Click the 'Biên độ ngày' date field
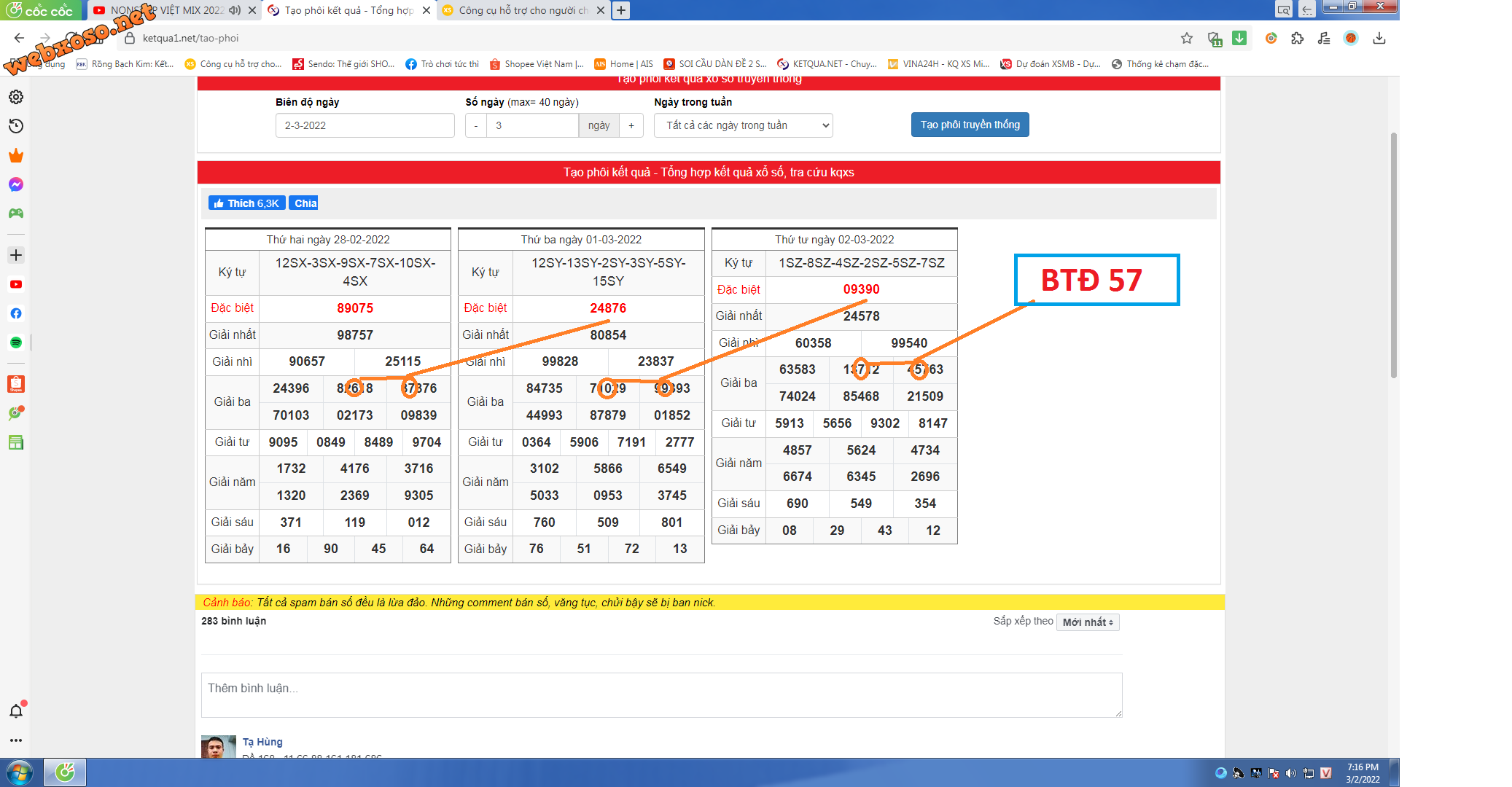Screen dimensions: 1512x787 click(x=365, y=125)
